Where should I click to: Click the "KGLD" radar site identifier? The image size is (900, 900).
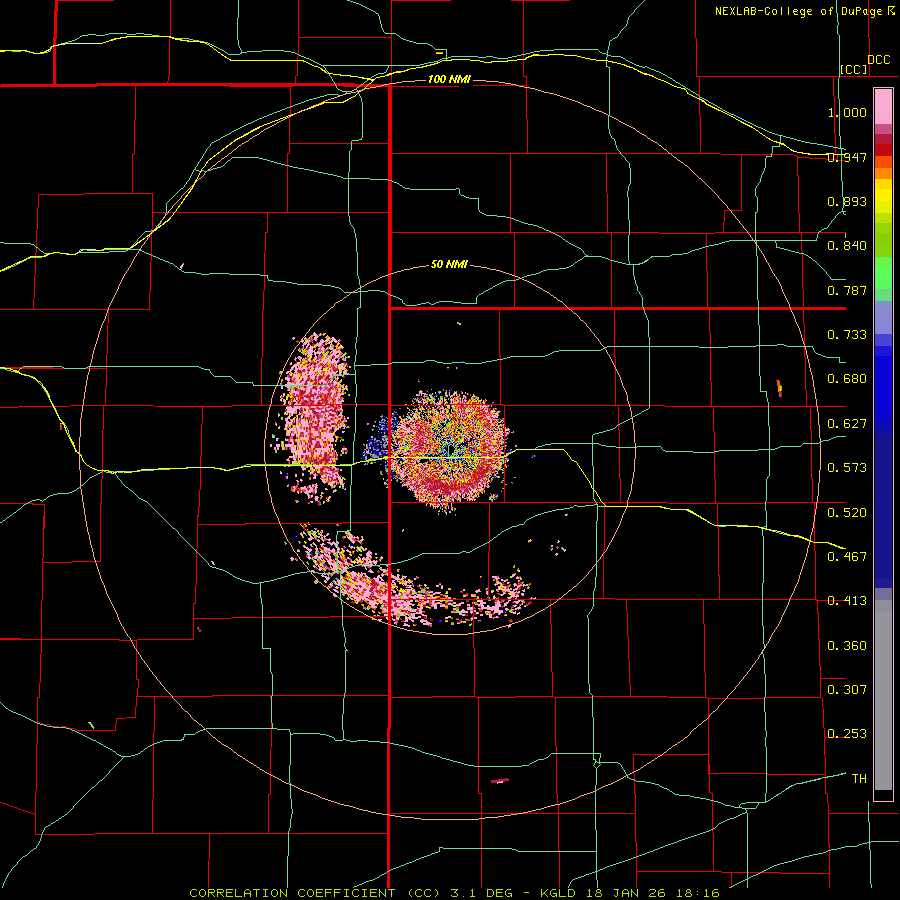tap(558, 893)
